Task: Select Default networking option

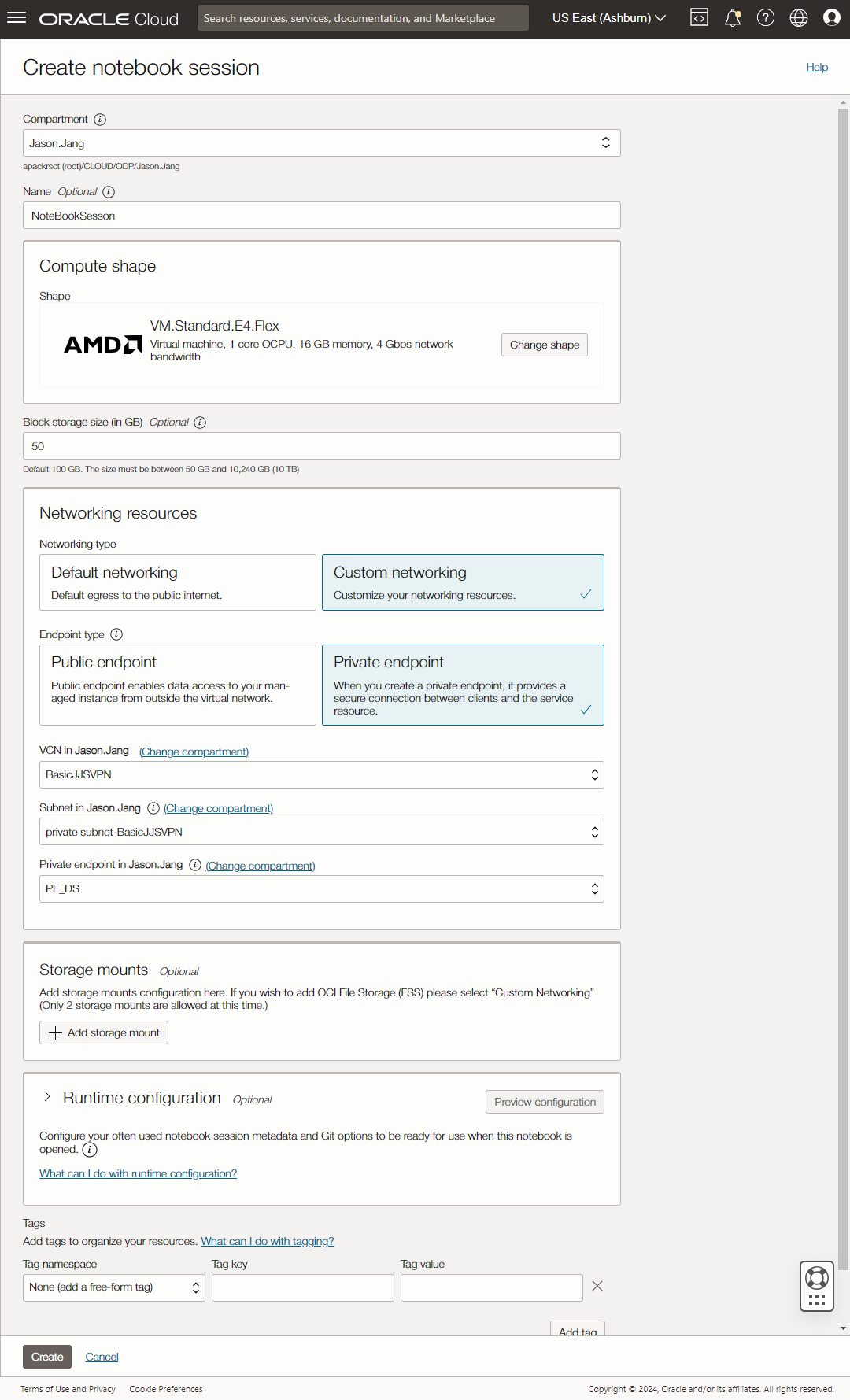Action: coord(178,582)
